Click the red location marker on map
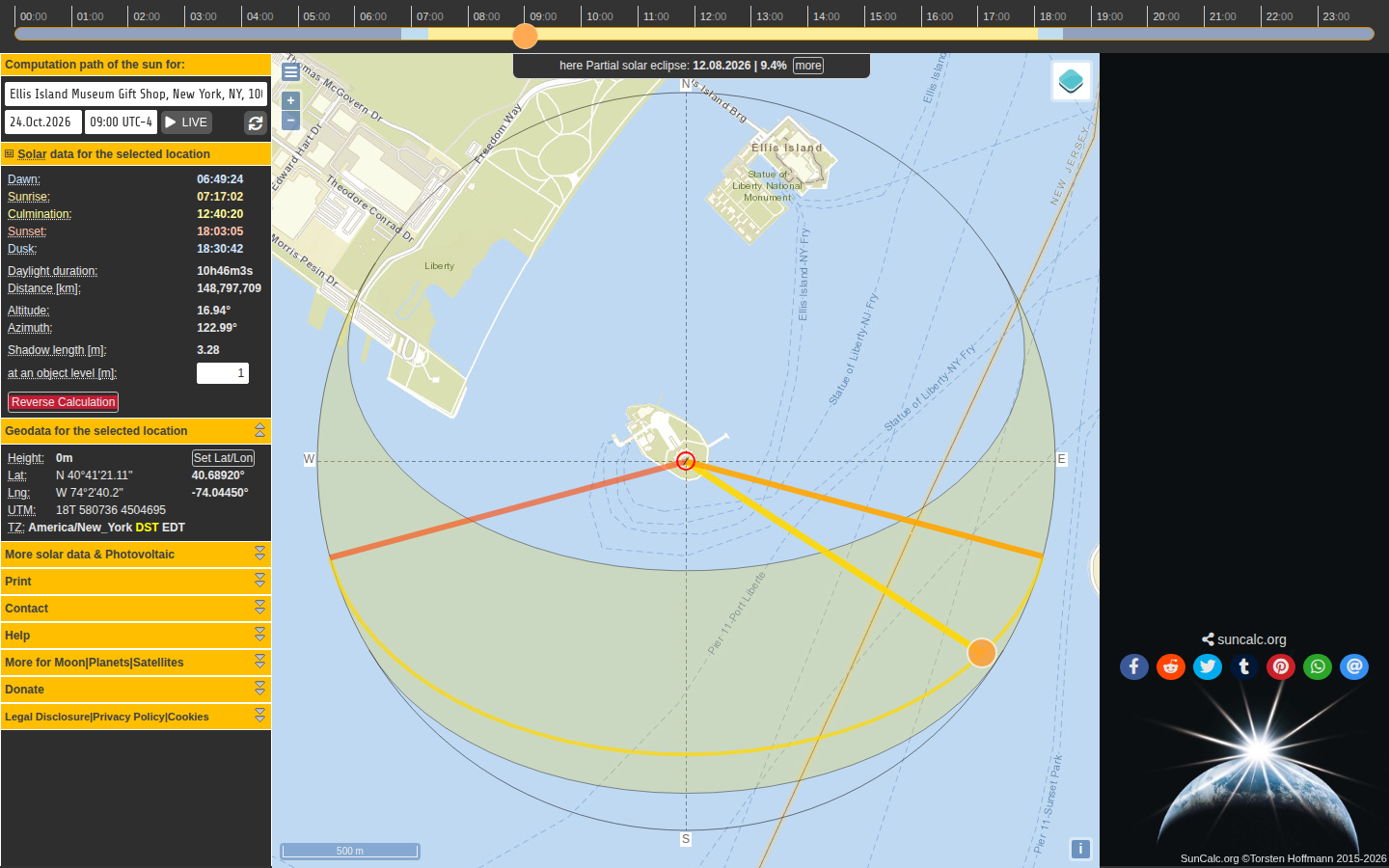The image size is (1389, 868). pos(686,461)
